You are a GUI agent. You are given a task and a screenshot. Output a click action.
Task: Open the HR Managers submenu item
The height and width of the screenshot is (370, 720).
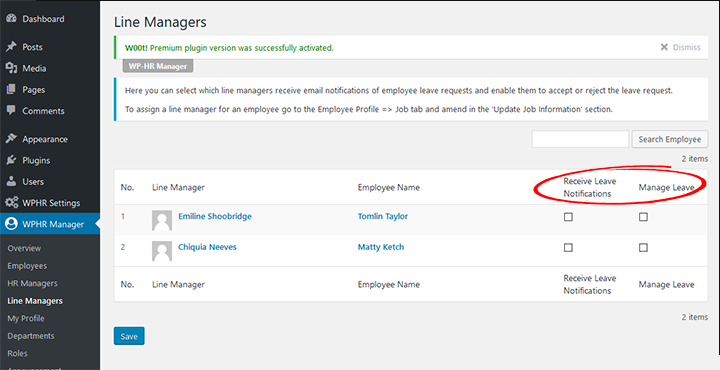(33, 283)
